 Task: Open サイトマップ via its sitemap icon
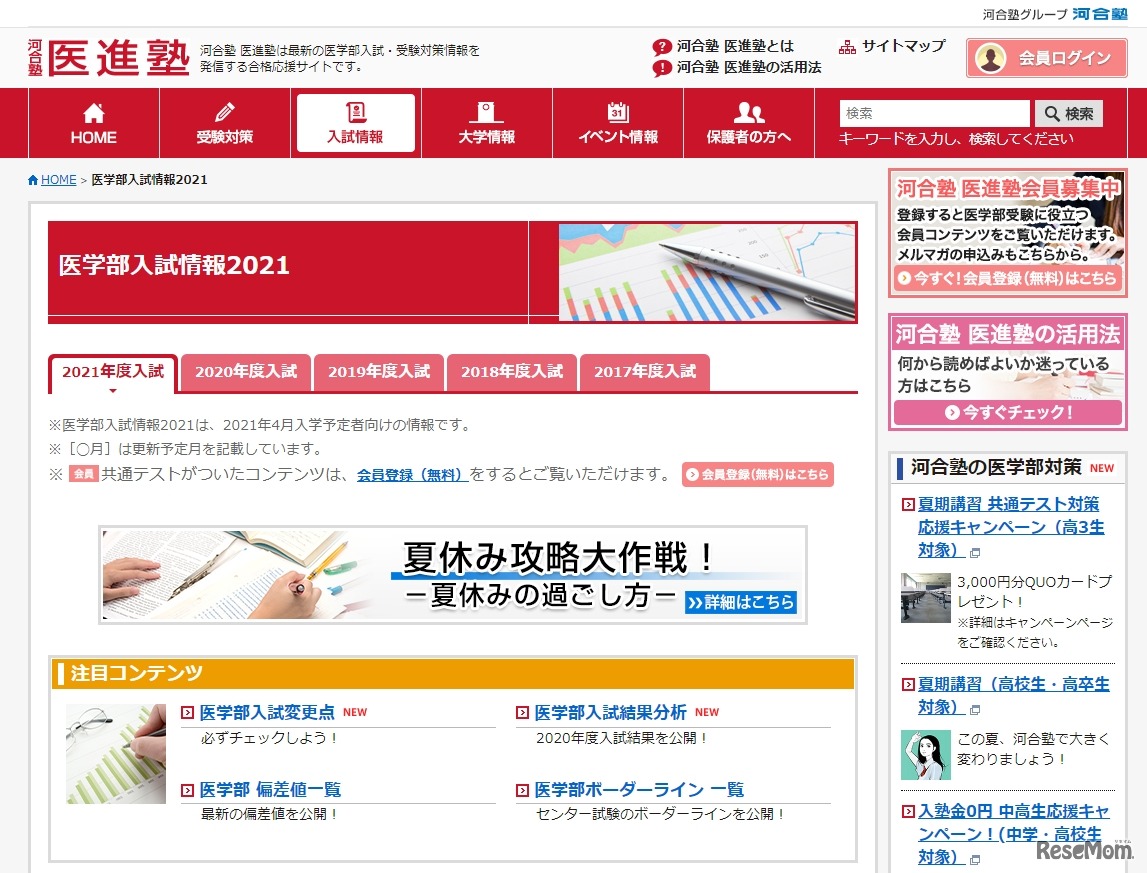[x=848, y=46]
